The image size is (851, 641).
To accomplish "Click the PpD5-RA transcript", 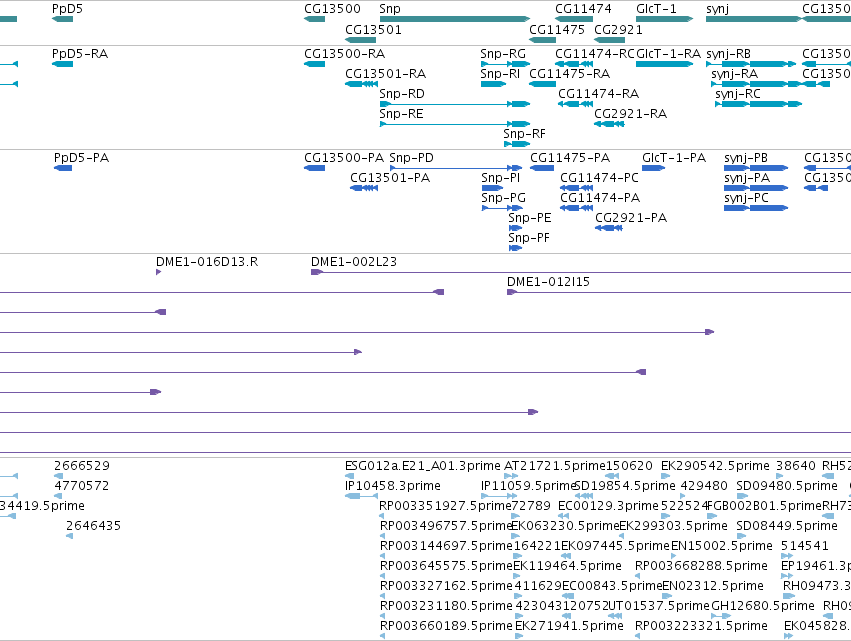I will 62,64.
